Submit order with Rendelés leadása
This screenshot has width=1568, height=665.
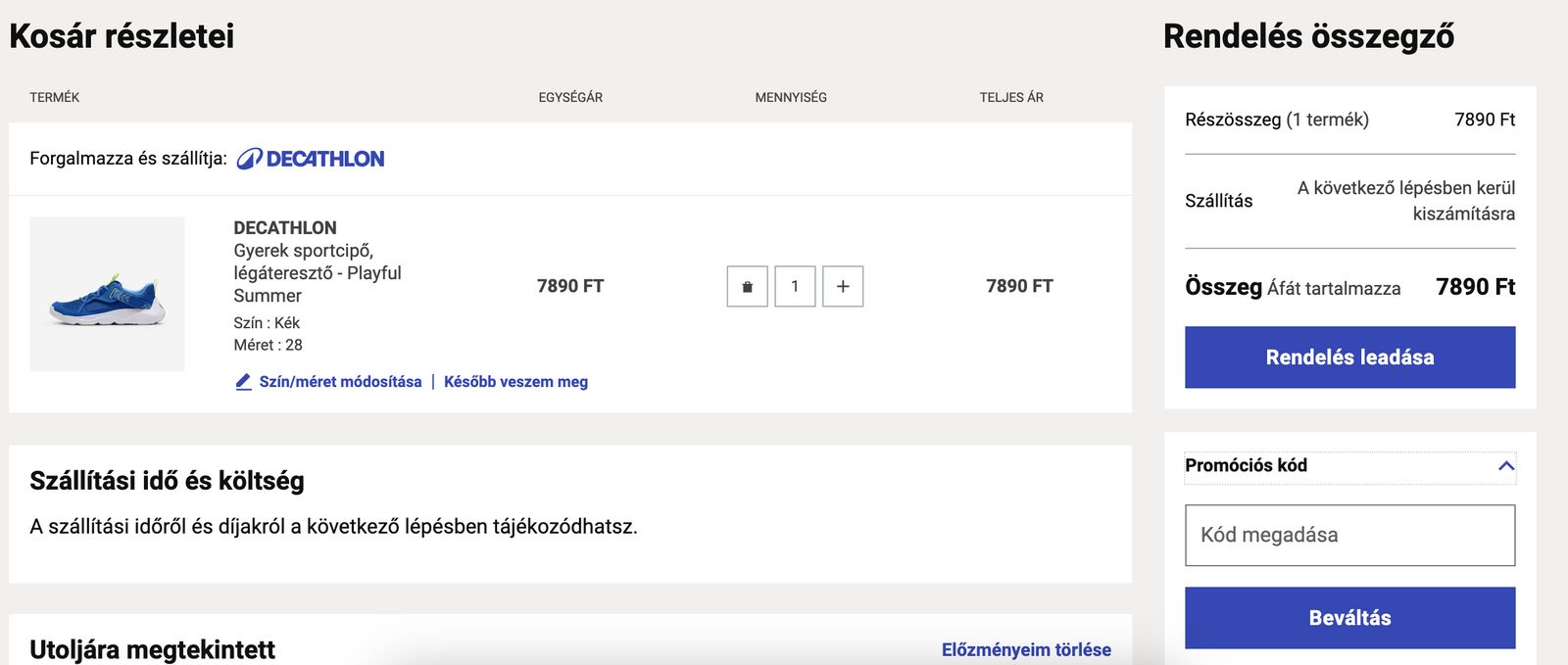(x=1349, y=357)
